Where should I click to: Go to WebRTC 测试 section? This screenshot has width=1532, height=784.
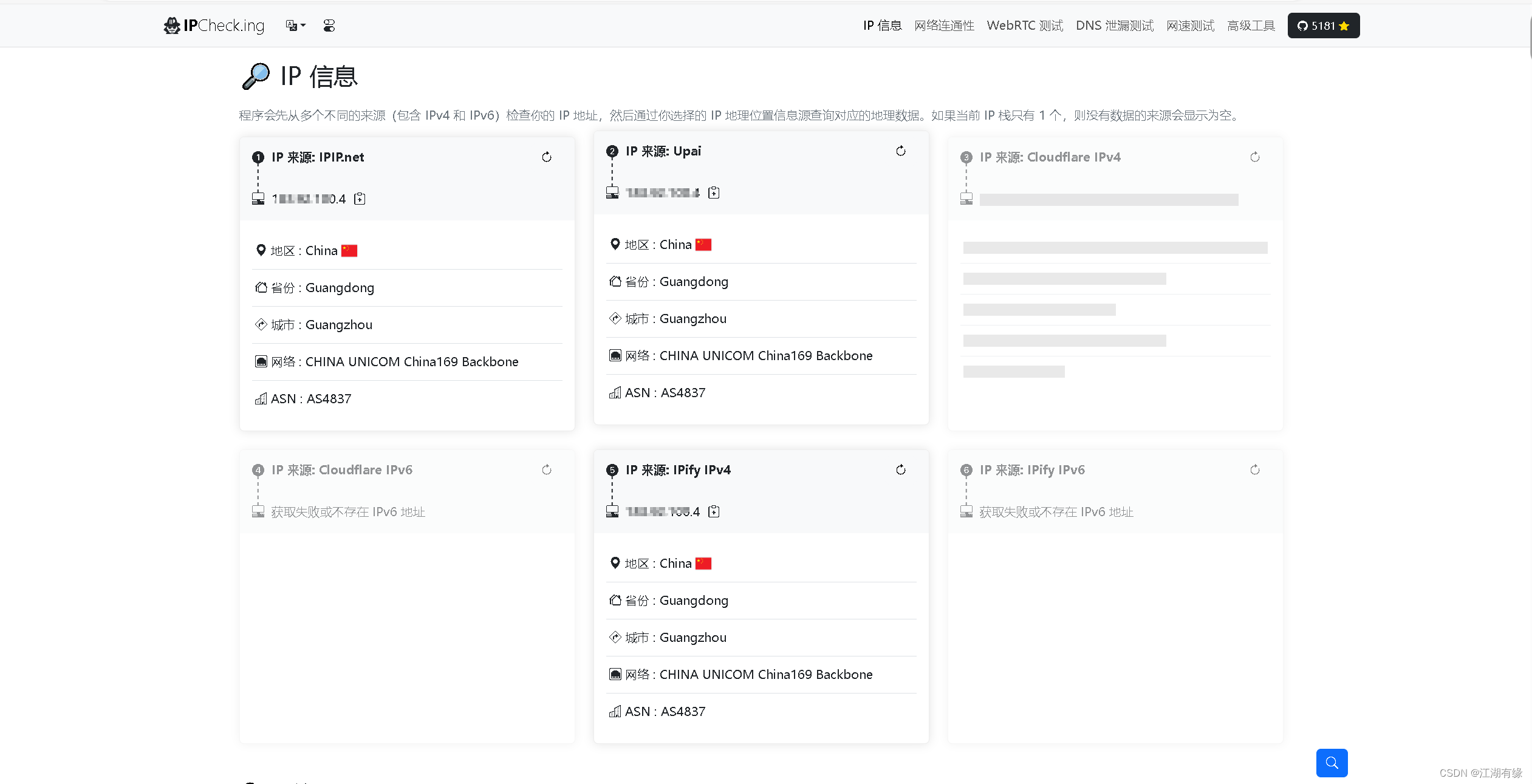[x=1025, y=26]
